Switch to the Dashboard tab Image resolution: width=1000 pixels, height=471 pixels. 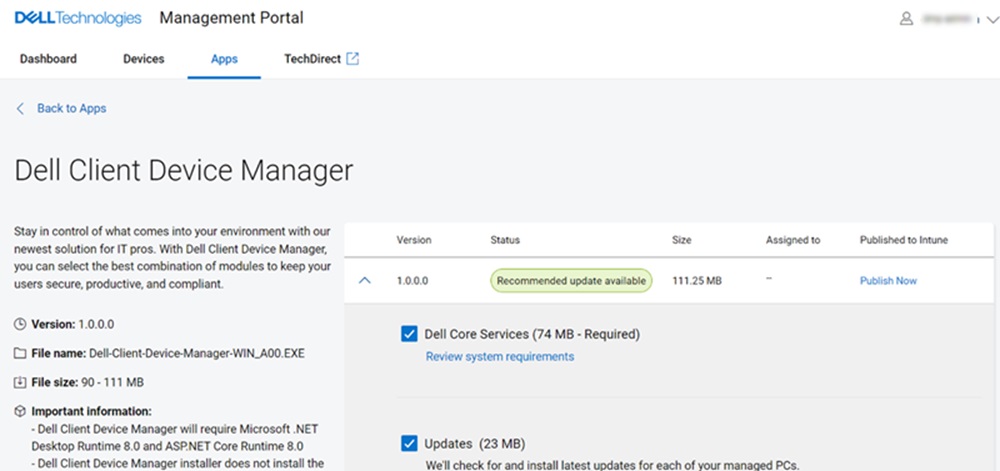[x=48, y=59]
